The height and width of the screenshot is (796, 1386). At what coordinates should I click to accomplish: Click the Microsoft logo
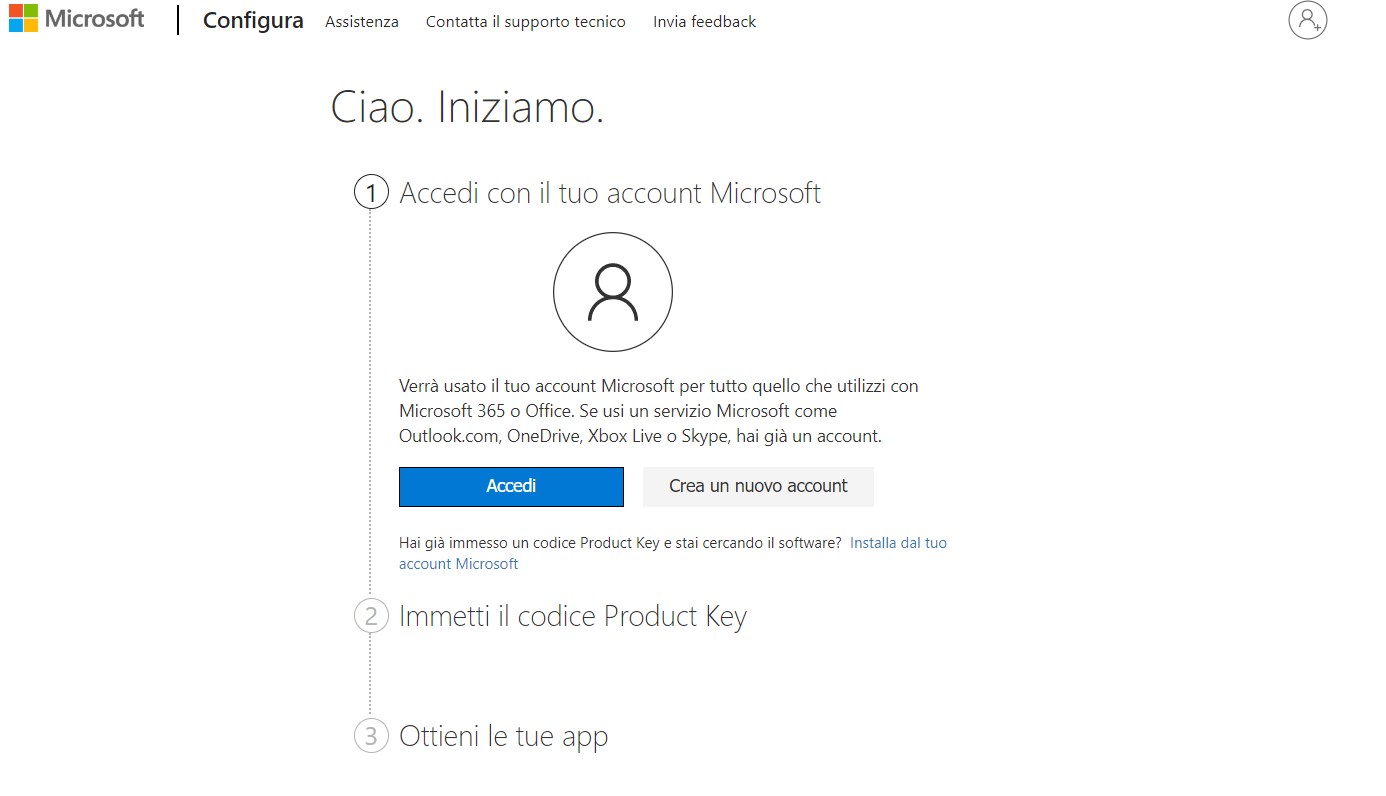click(x=75, y=19)
